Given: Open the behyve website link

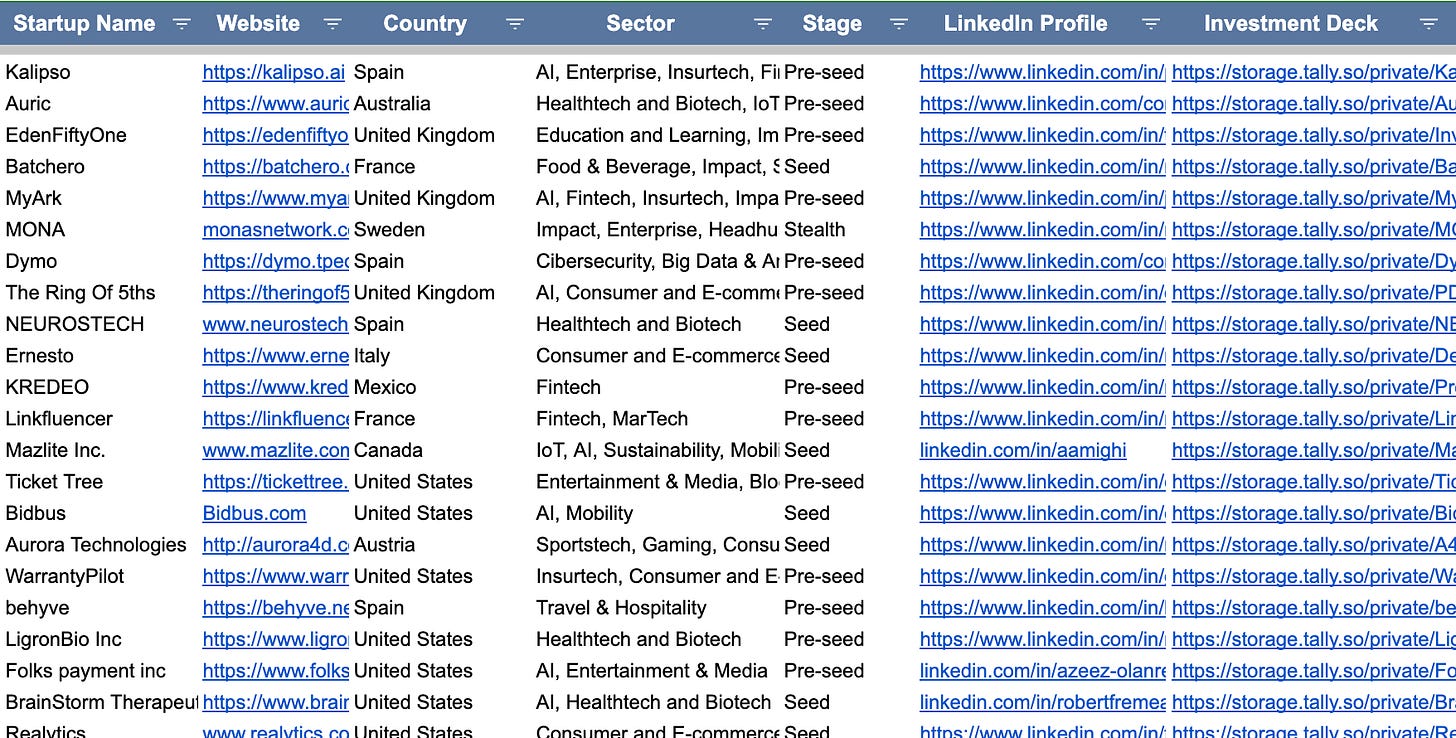Looking at the screenshot, I should tap(275, 608).
